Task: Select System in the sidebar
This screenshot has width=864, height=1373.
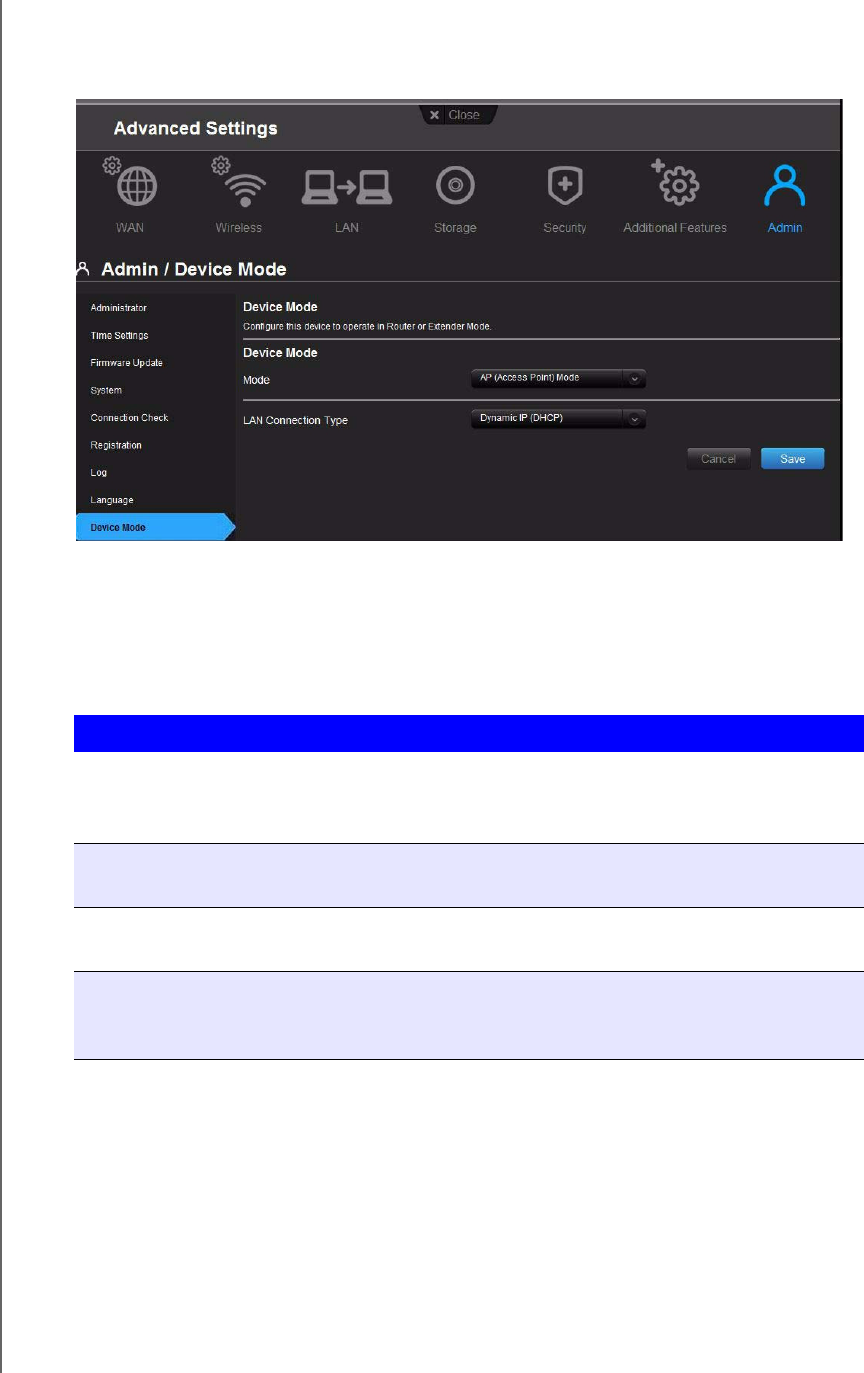Action: 106,390
